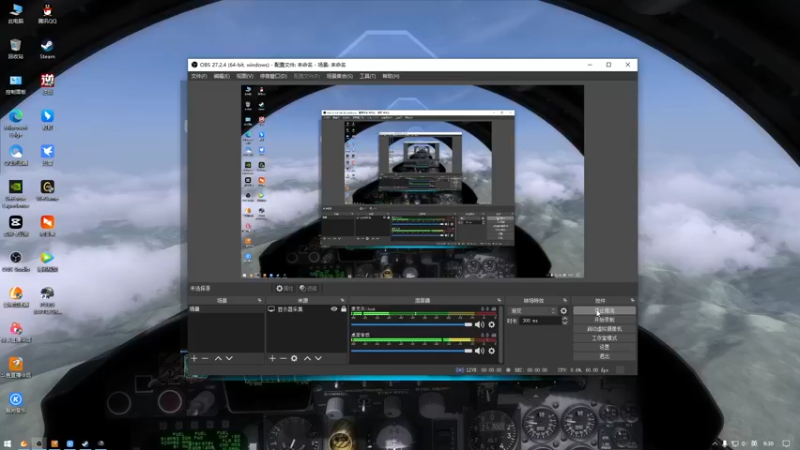Open Tencent QQ desktop icon
The width and height of the screenshot is (800, 450).
(47, 14)
